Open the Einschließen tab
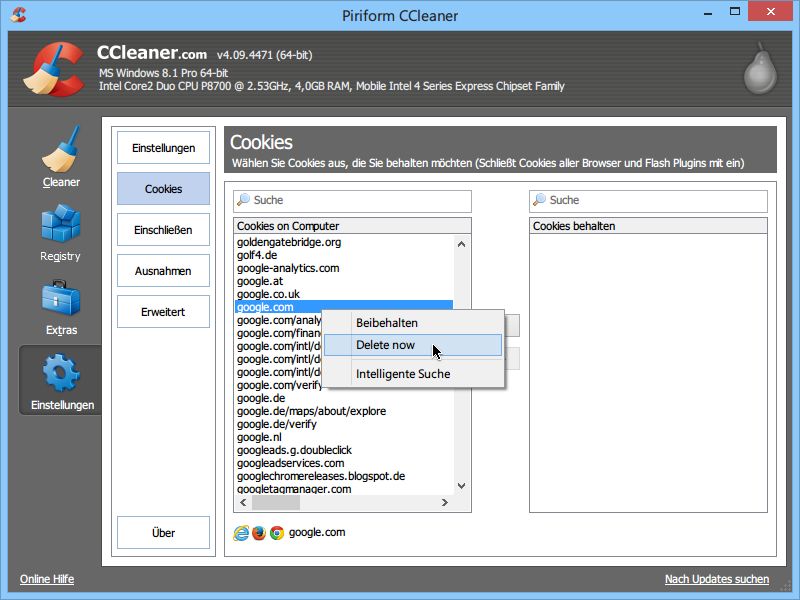The image size is (800, 600). pyautogui.click(x=163, y=230)
